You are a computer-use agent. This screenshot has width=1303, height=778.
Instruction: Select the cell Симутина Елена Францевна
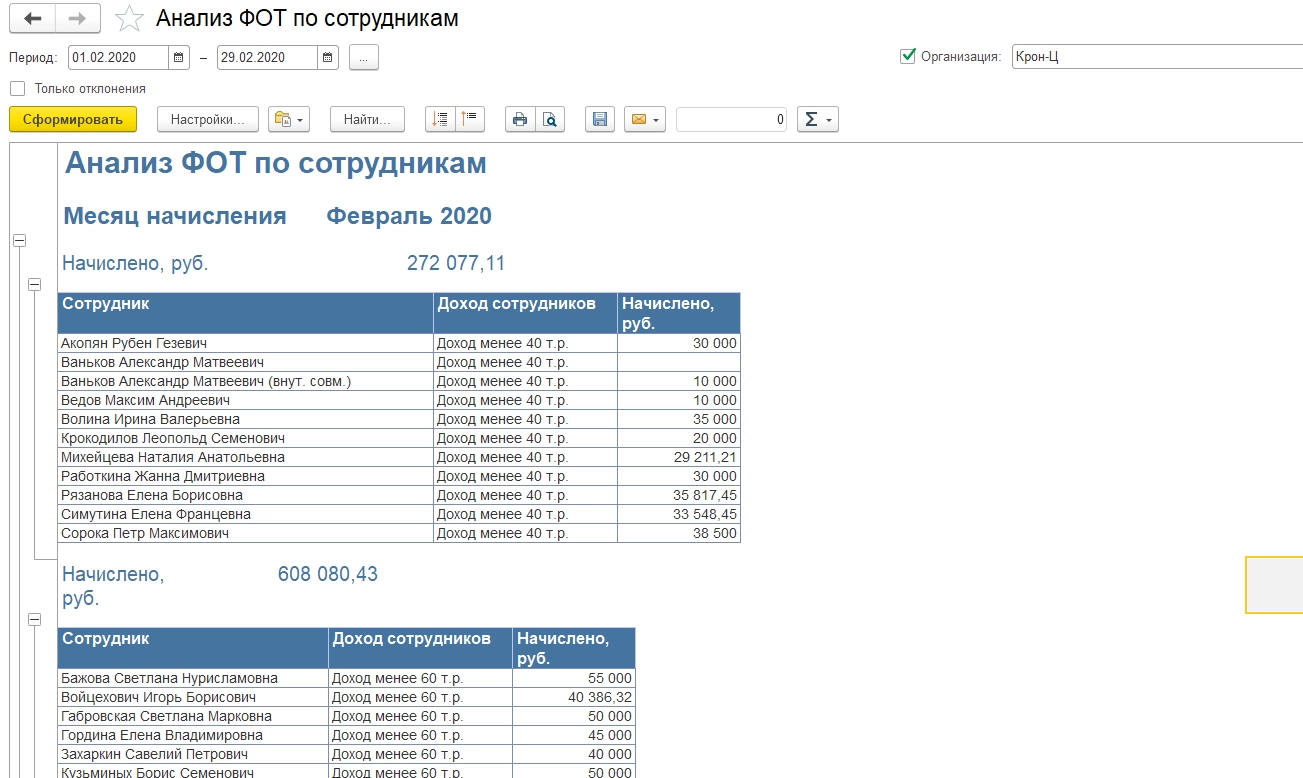246,514
